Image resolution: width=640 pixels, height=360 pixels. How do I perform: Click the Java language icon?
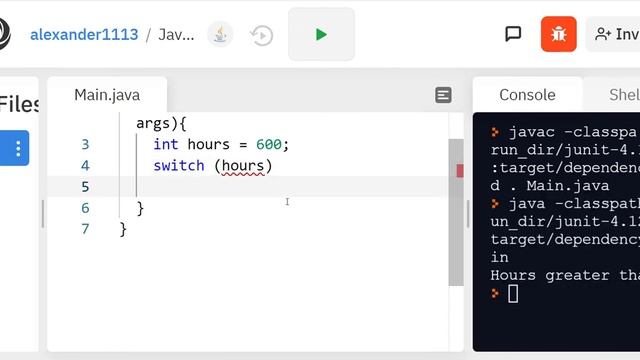[220, 34]
